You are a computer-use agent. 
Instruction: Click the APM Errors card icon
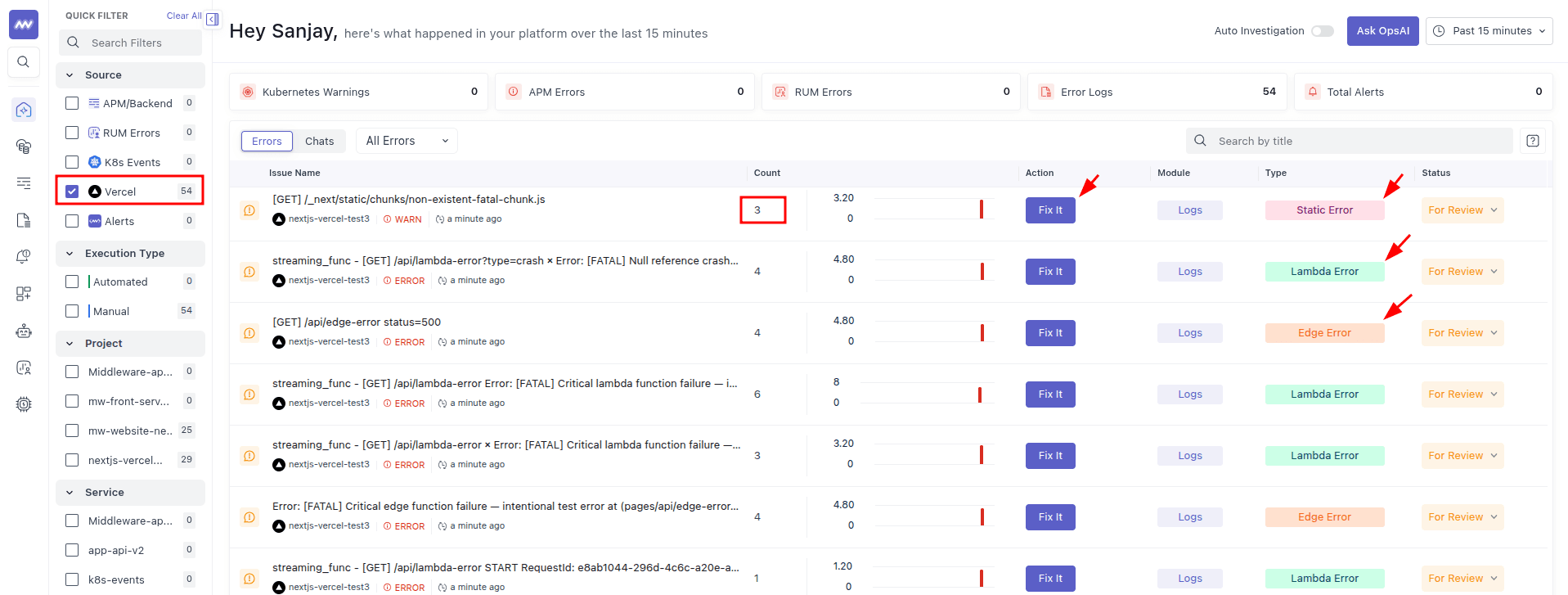(514, 92)
